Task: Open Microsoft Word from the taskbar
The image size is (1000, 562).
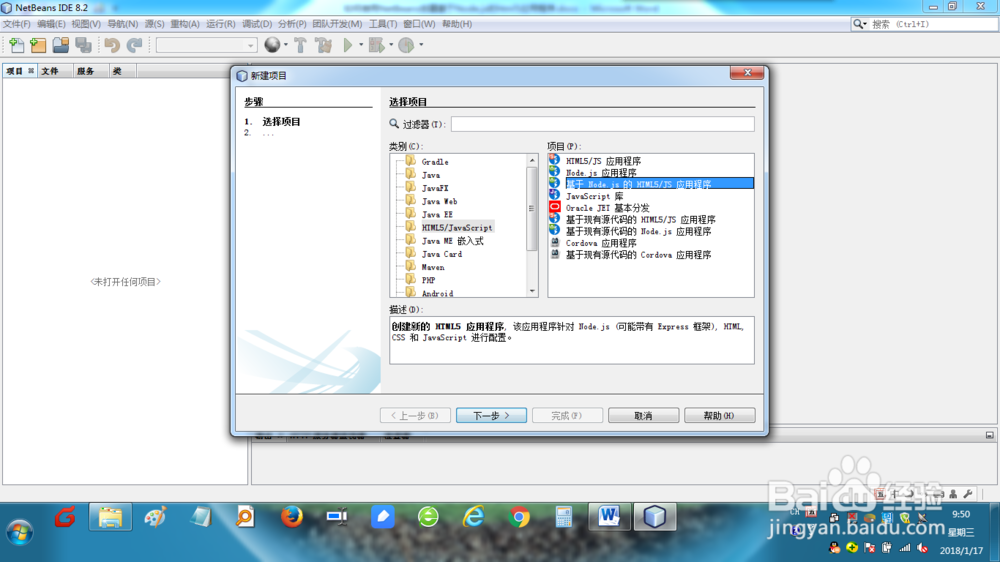Action: (x=608, y=517)
